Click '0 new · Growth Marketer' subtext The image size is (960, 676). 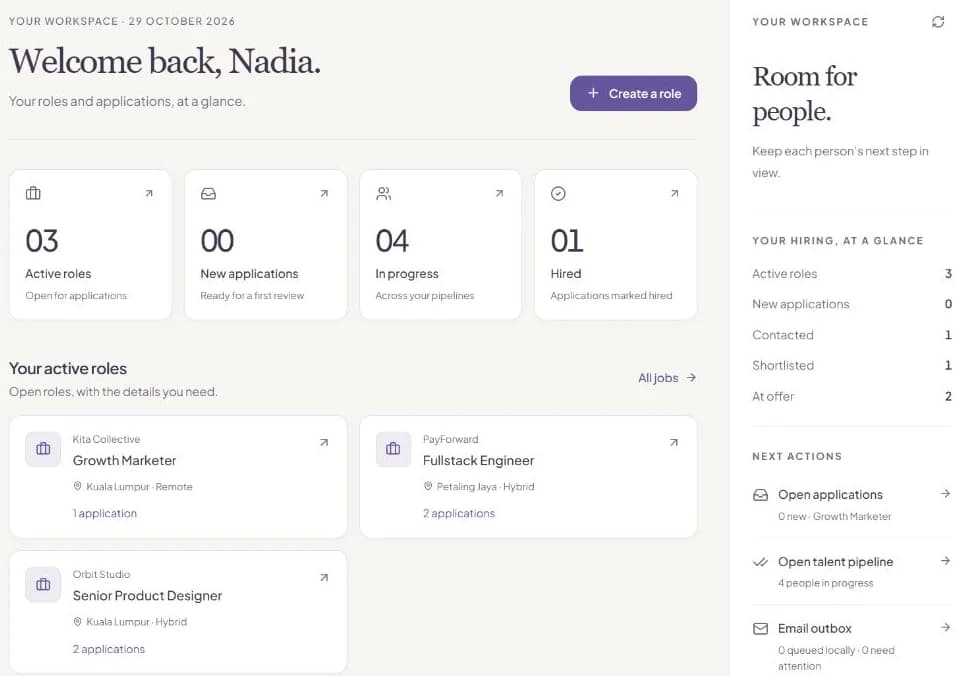point(834,516)
